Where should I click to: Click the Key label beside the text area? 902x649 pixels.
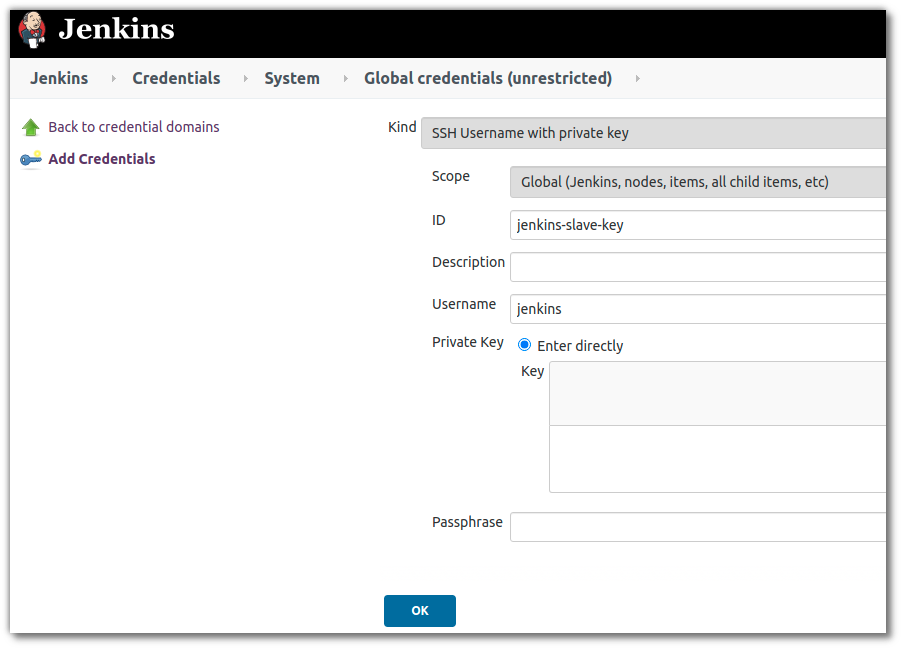tap(532, 371)
